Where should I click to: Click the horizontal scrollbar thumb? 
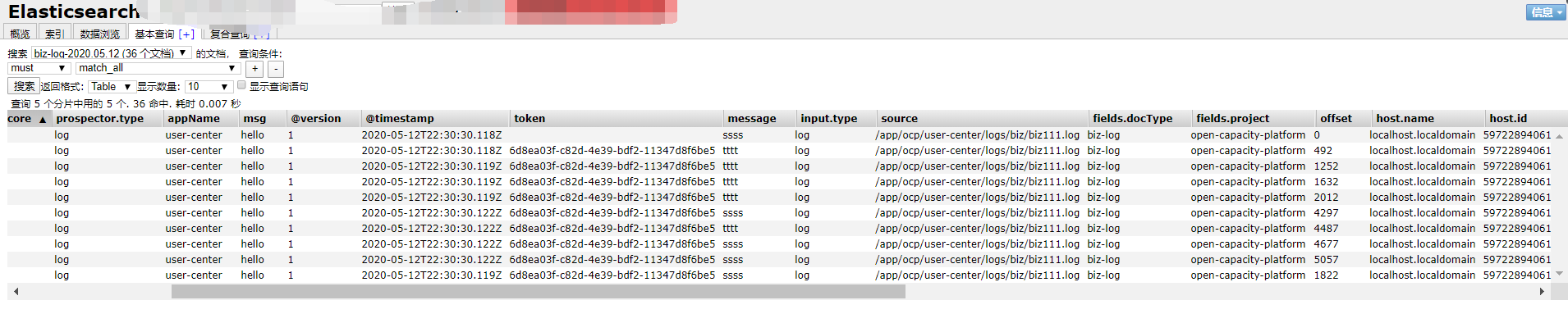coord(538,292)
